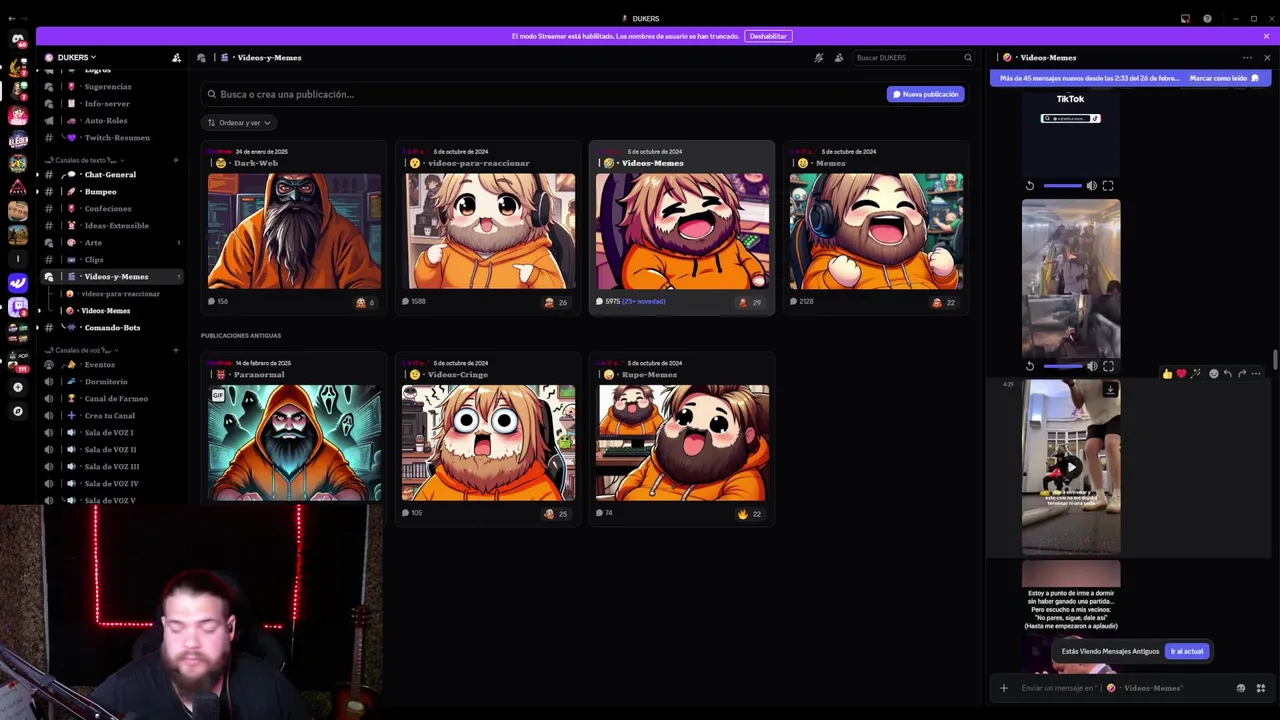Click the notification bell icon in forum header
The width and height of the screenshot is (1280, 720).
click(x=819, y=58)
